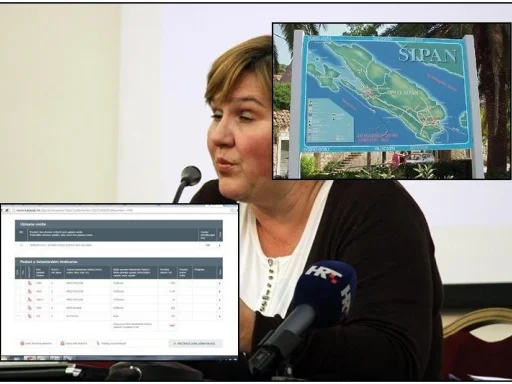Click the leftmost red icon below the table
This screenshot has height=384, width=512.
click(x=22, y=343)
